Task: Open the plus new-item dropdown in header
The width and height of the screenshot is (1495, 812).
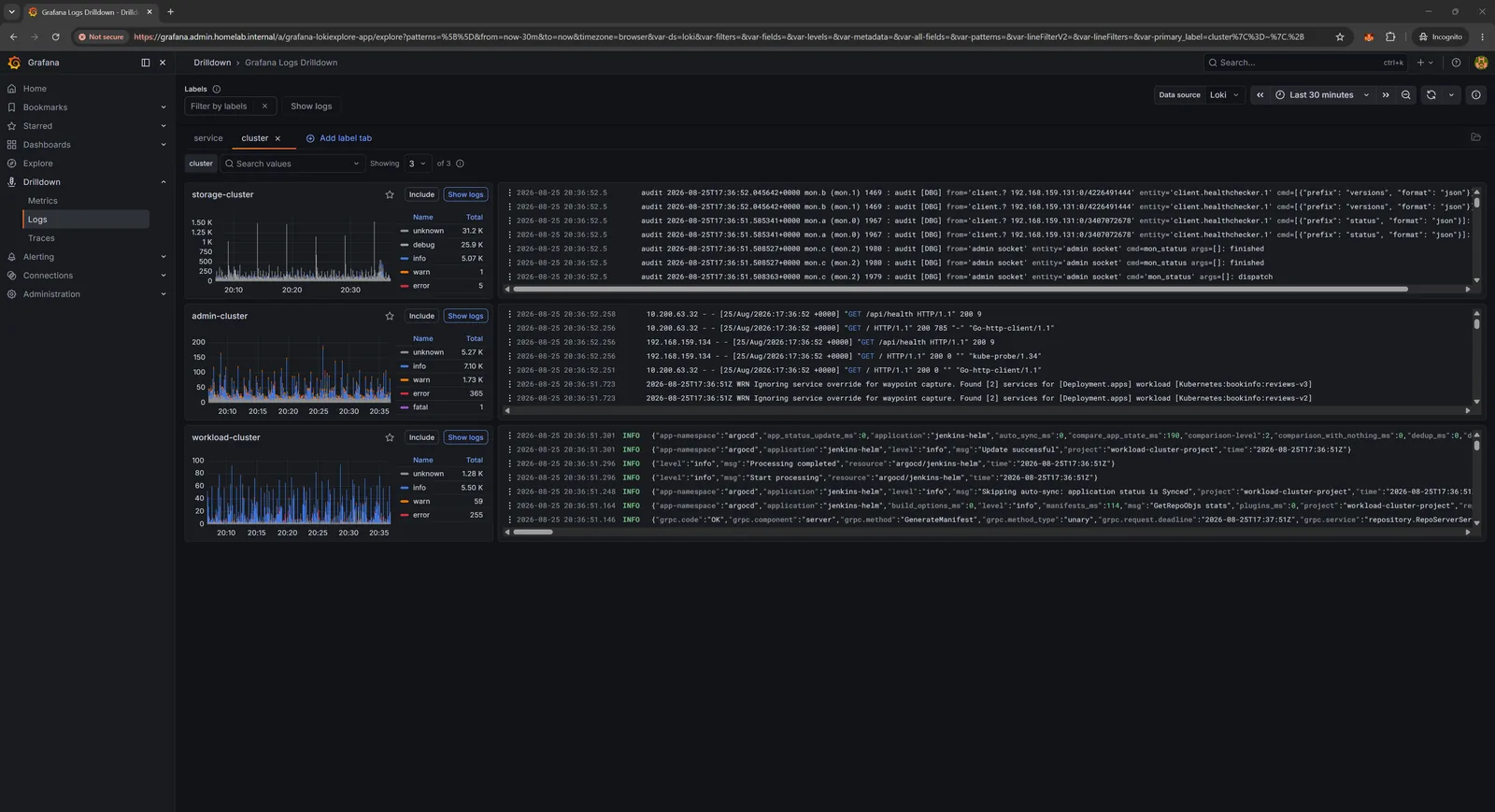Action: (1425, 63)
